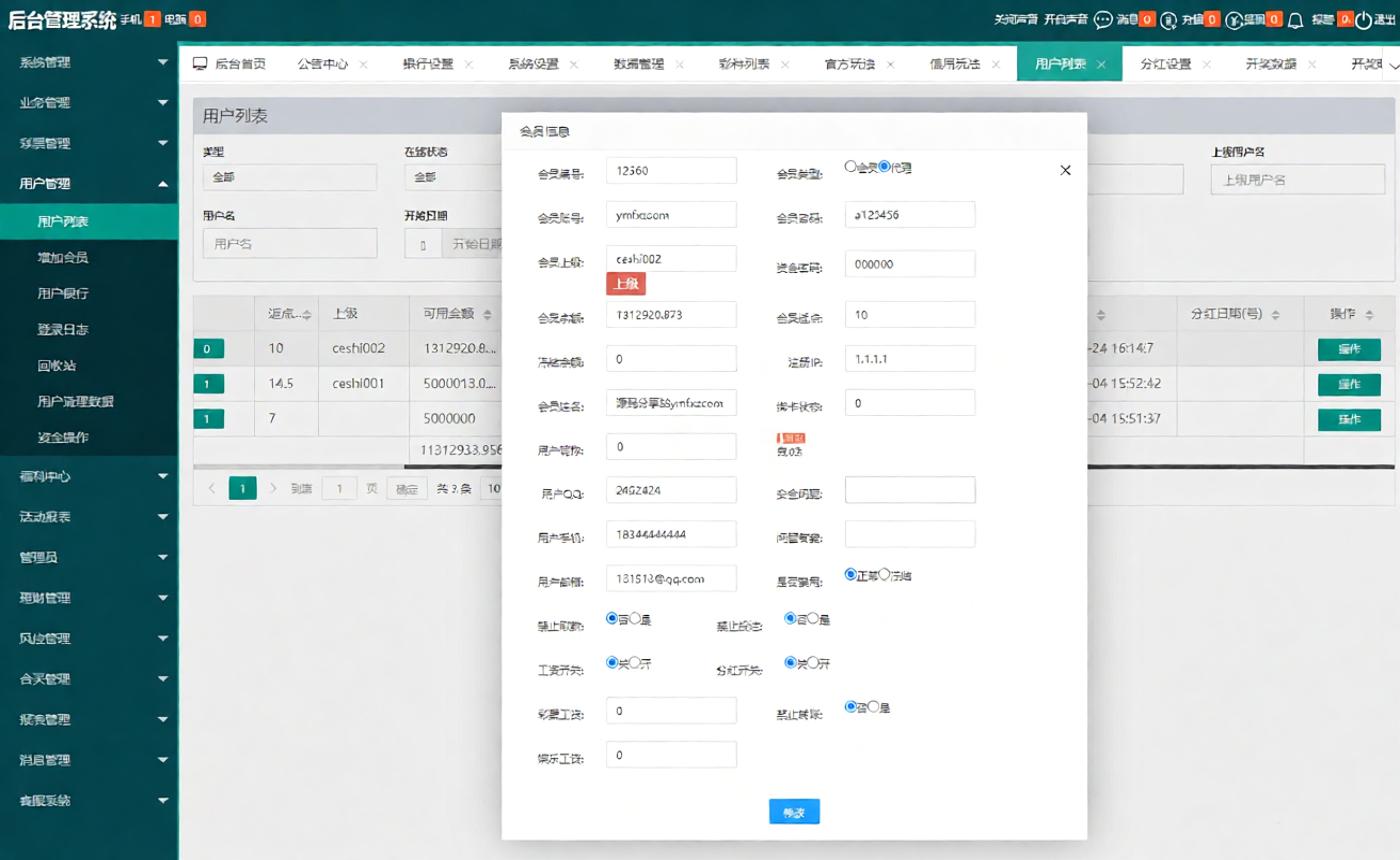Sort the 分红日期(号) column with its arrows
The height and width of the screenshot is (860, 1400).
point(1274,315)
